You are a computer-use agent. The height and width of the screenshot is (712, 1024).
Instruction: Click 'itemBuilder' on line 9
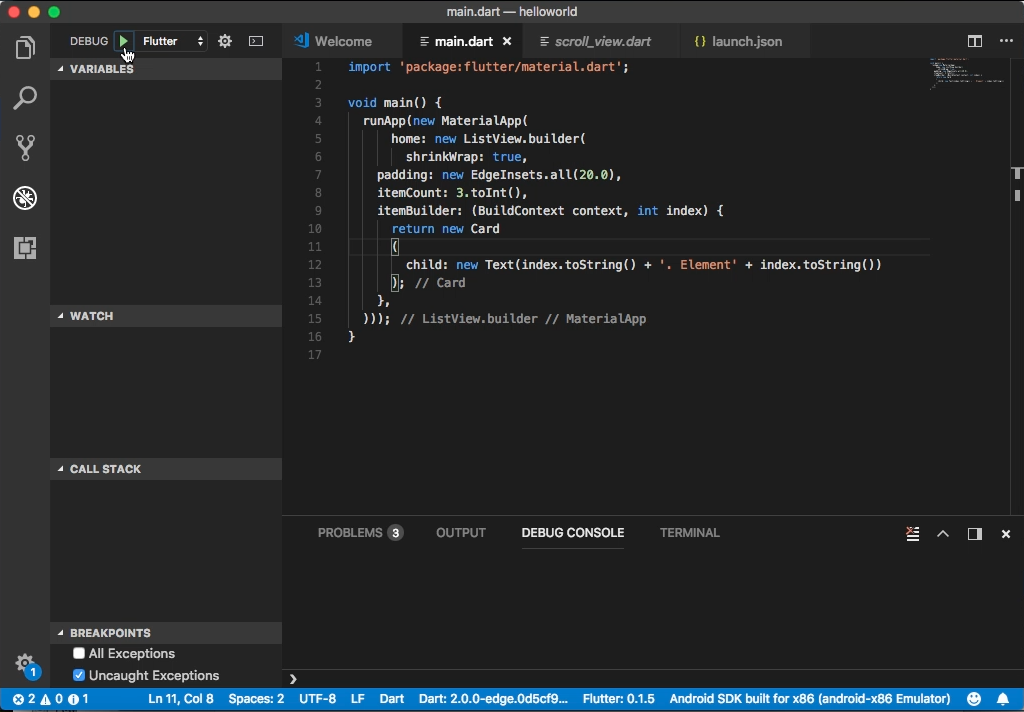click(416, 210)
